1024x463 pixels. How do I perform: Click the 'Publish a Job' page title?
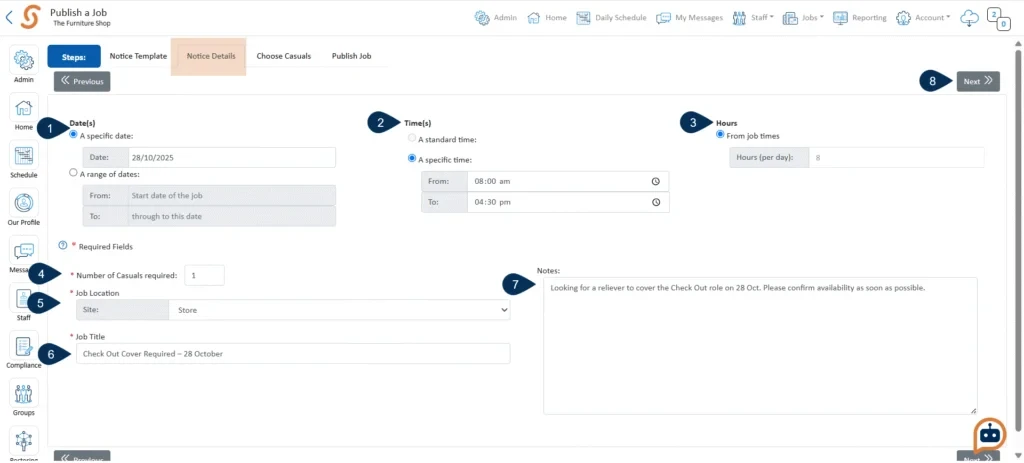coord(78,12)
